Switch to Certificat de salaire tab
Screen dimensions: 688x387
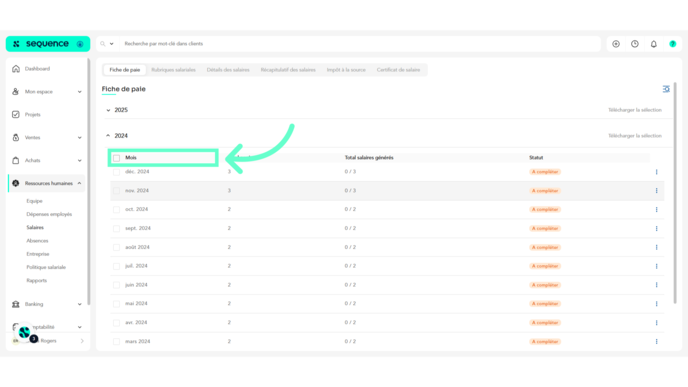398,70
